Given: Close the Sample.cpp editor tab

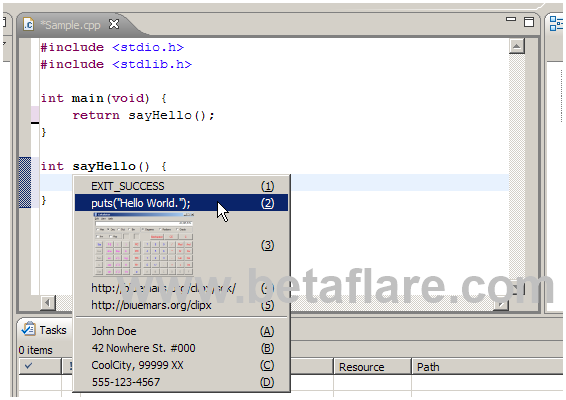Looking at the screenshot, I should [x=114, y=24].
